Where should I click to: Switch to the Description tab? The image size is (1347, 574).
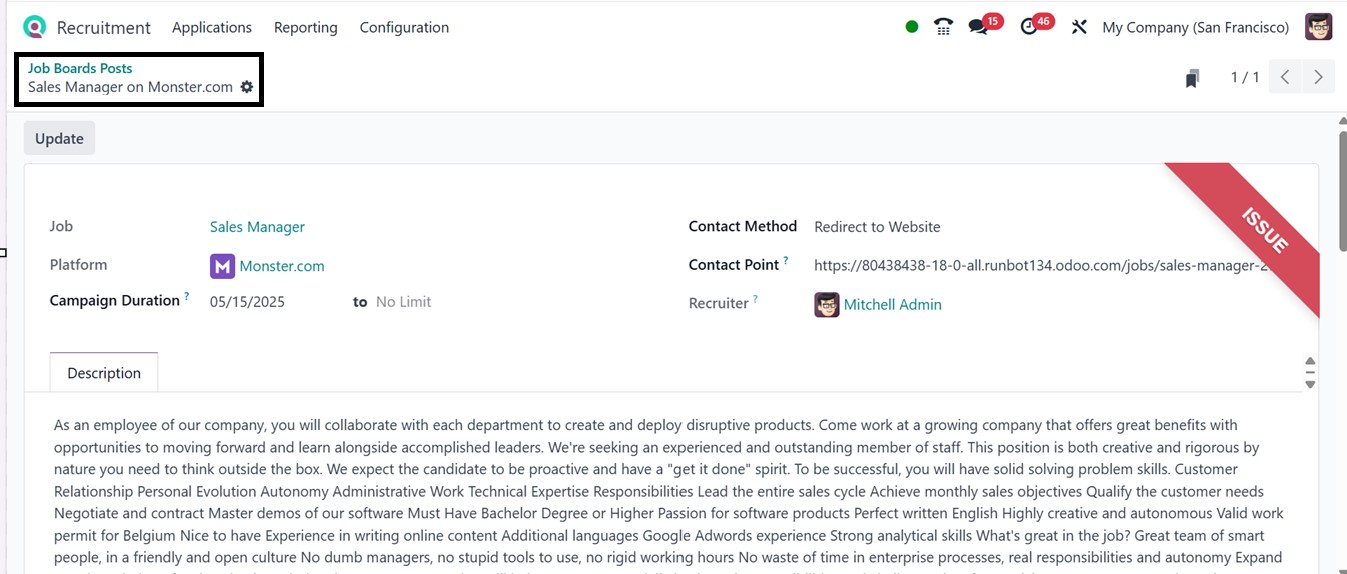[x=104, y=373]
